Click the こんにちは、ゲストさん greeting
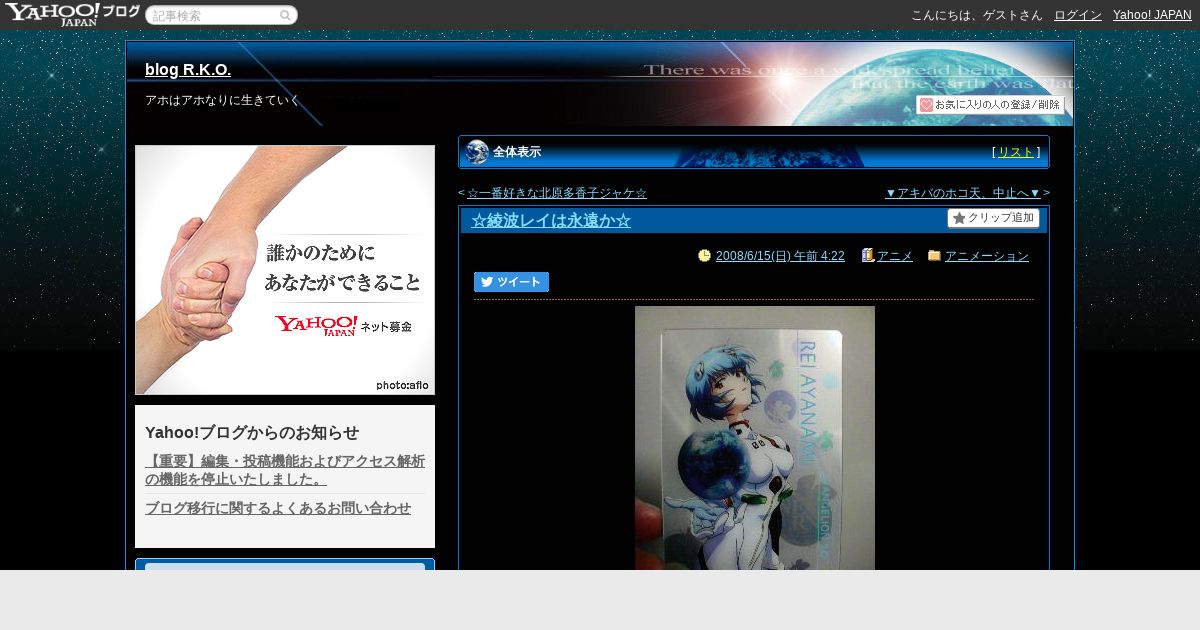1200x630 pixels. point(976,15)
